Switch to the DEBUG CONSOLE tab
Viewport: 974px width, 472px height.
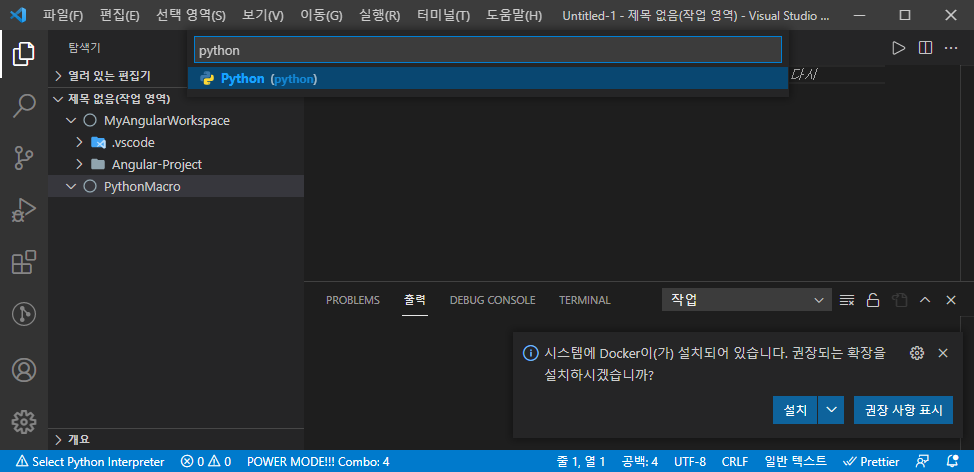point(493,301)
